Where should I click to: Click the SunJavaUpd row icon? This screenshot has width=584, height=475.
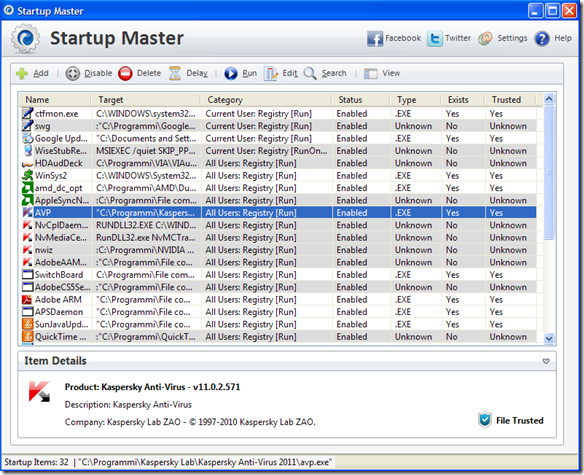point(27,324)
